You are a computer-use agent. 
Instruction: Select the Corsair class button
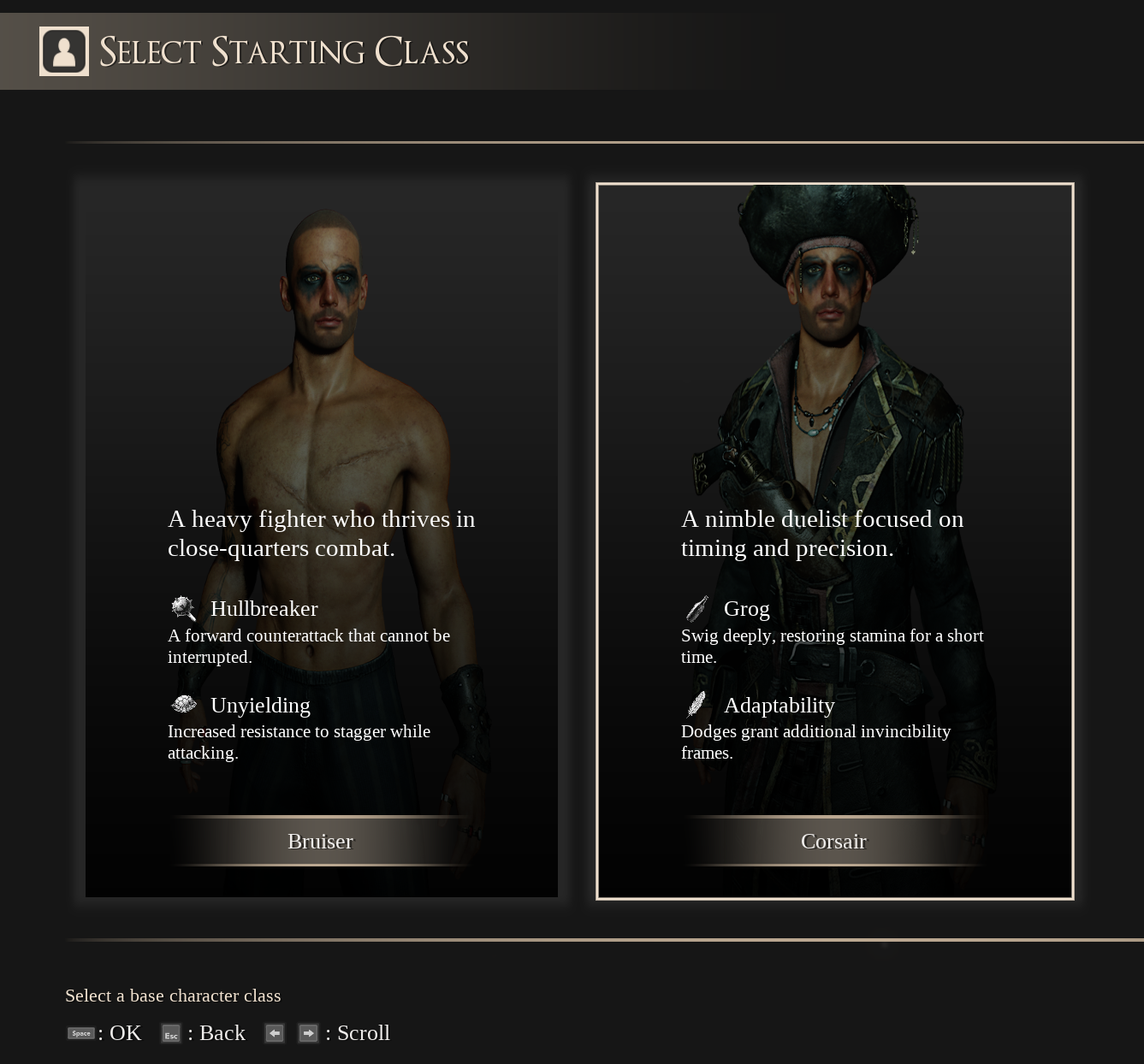pyautogui.click(x=834, y=841)
